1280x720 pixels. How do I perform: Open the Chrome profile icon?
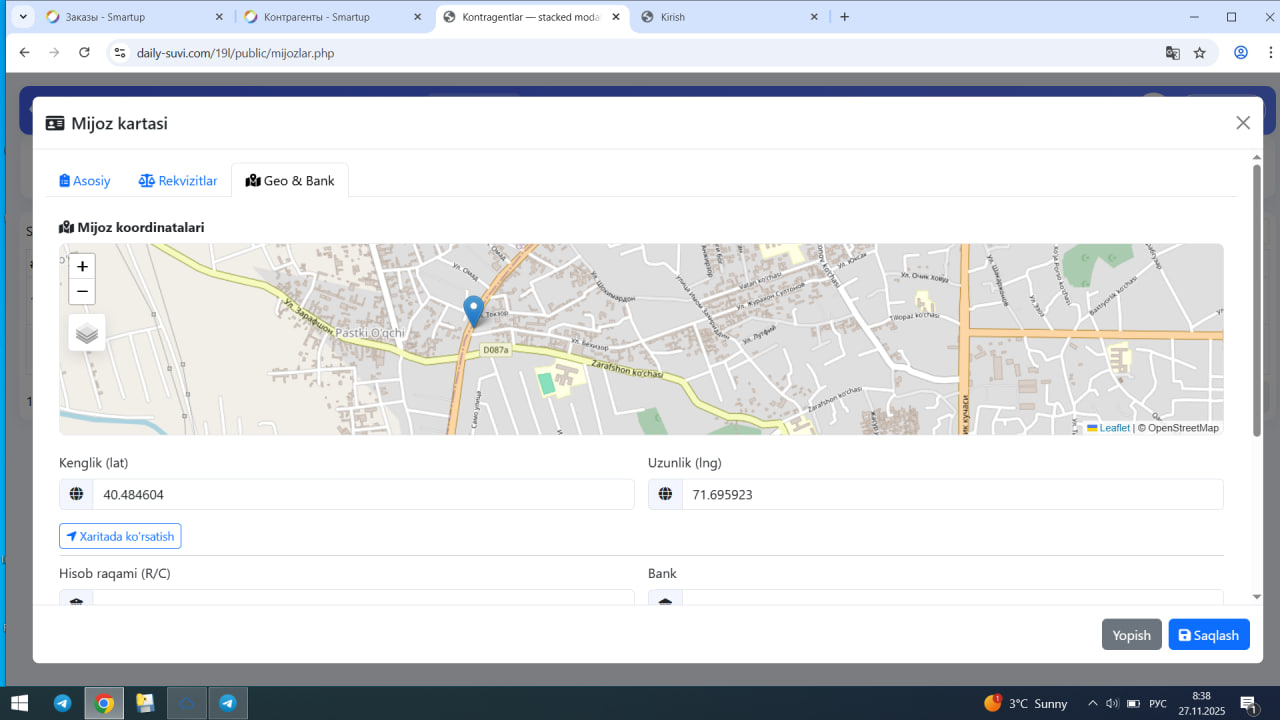(1241, 53)
